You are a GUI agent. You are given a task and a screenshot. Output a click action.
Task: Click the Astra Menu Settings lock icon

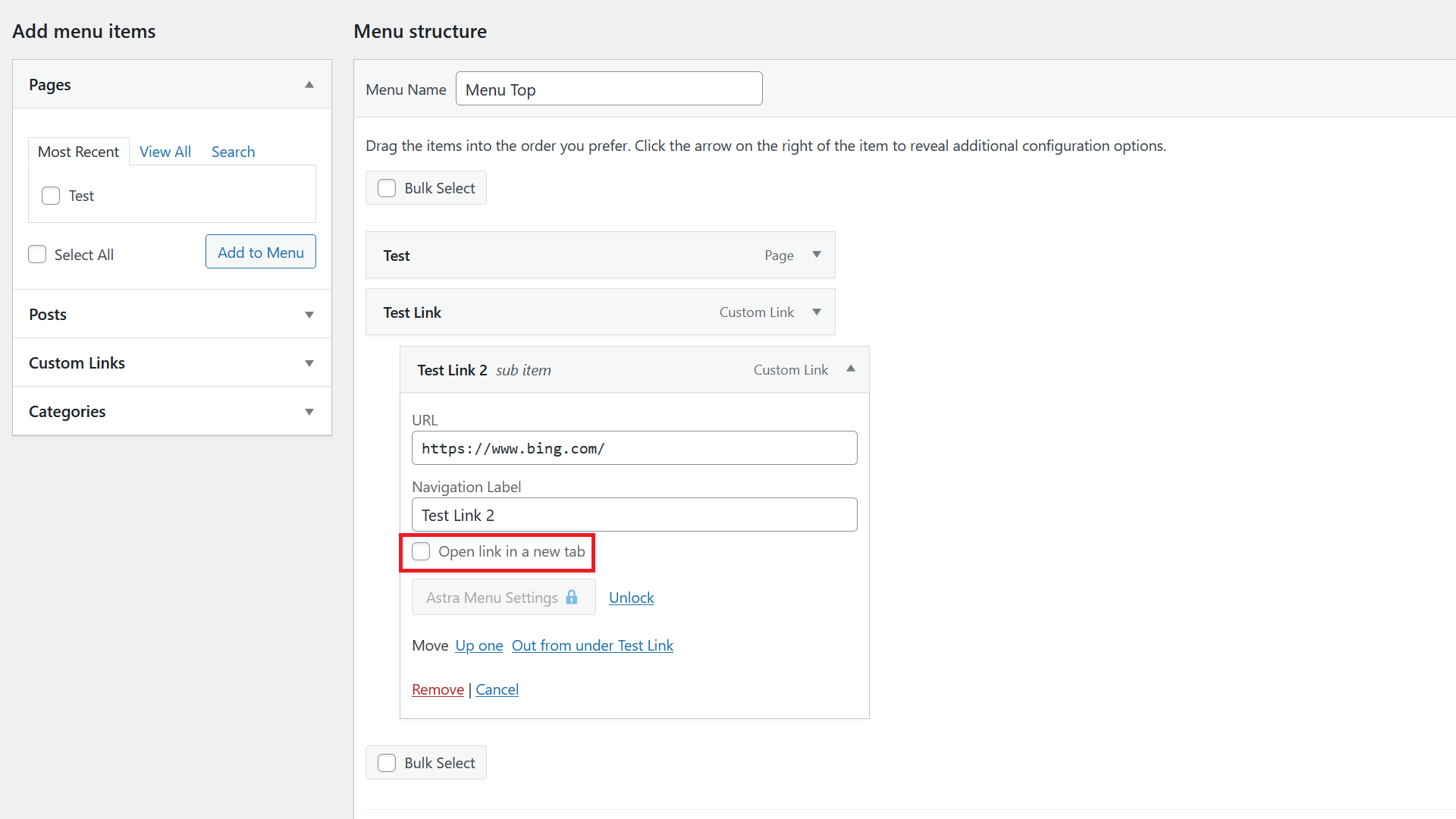coord(572,597)
